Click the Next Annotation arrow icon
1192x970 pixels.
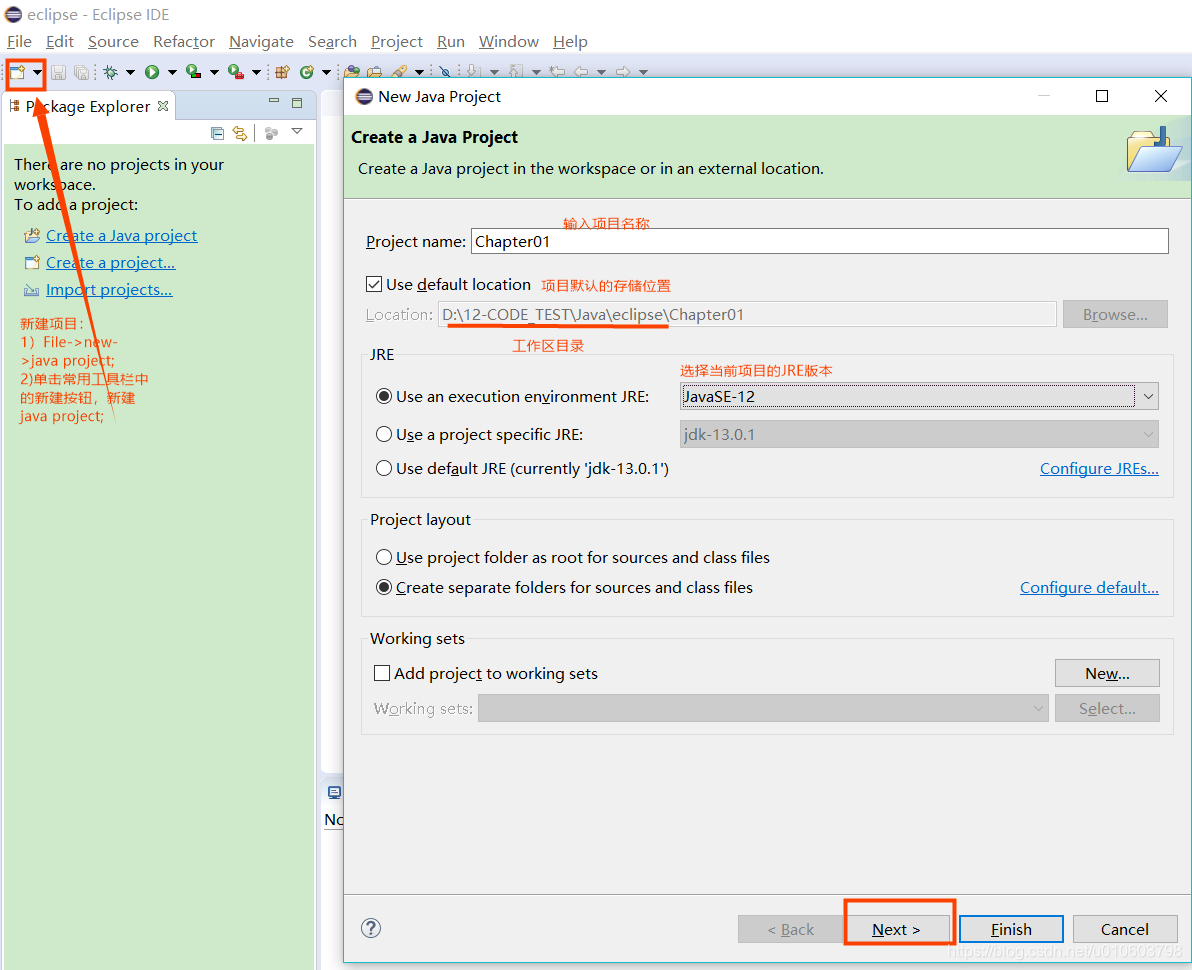(473, 72)
